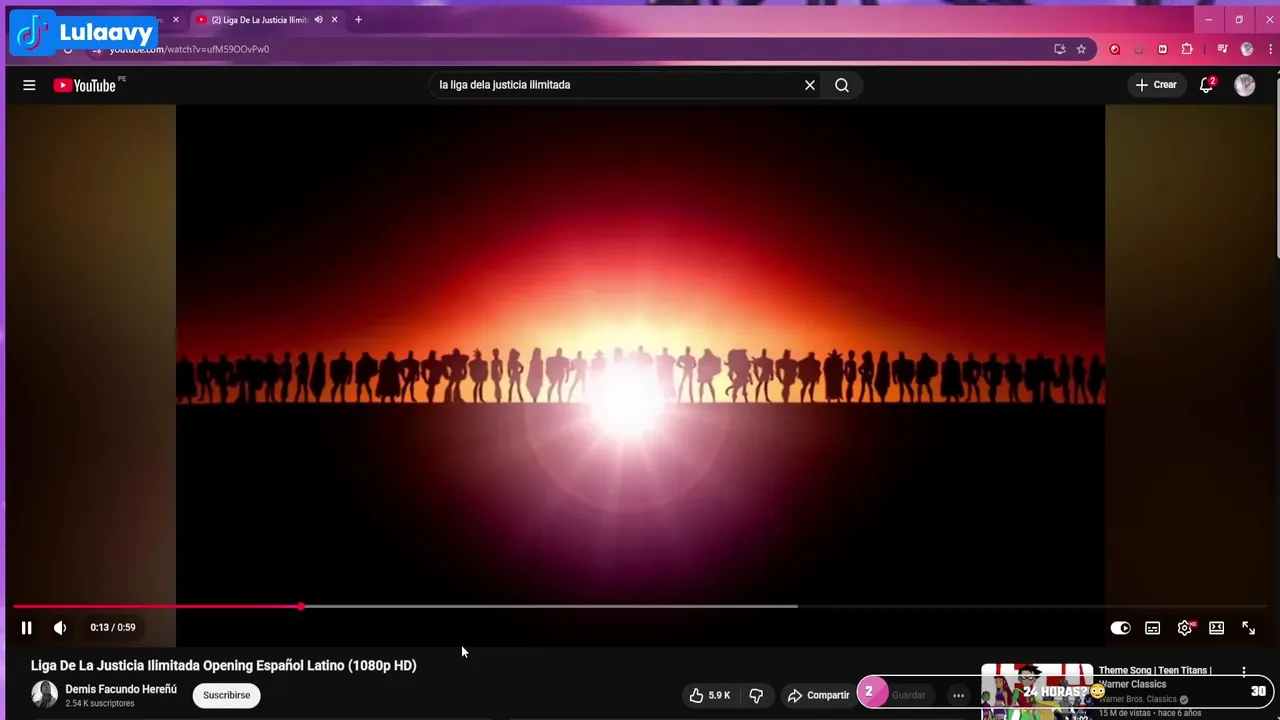Pause the video

27,628
